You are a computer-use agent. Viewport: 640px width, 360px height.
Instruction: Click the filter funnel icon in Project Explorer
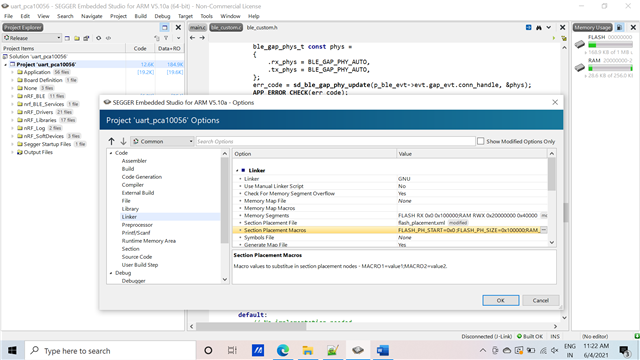(x=166, y=38)
